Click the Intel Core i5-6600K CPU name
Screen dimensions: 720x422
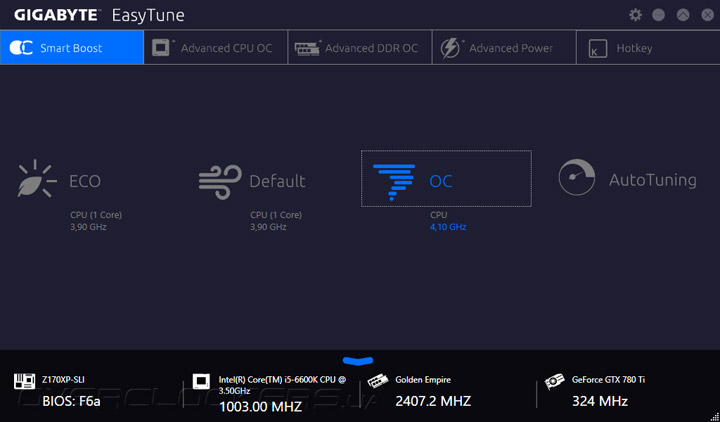click(282, 385)
